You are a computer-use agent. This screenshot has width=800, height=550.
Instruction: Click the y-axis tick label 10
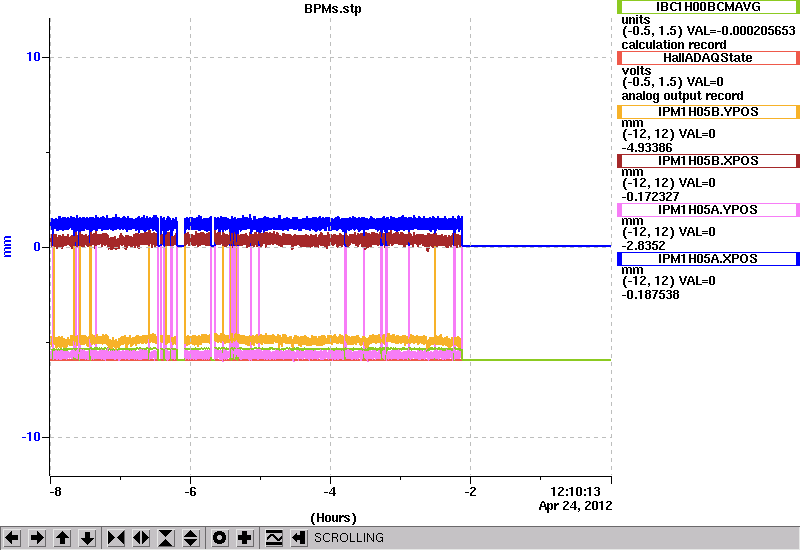pyautogui.click(x=33, y=57)
